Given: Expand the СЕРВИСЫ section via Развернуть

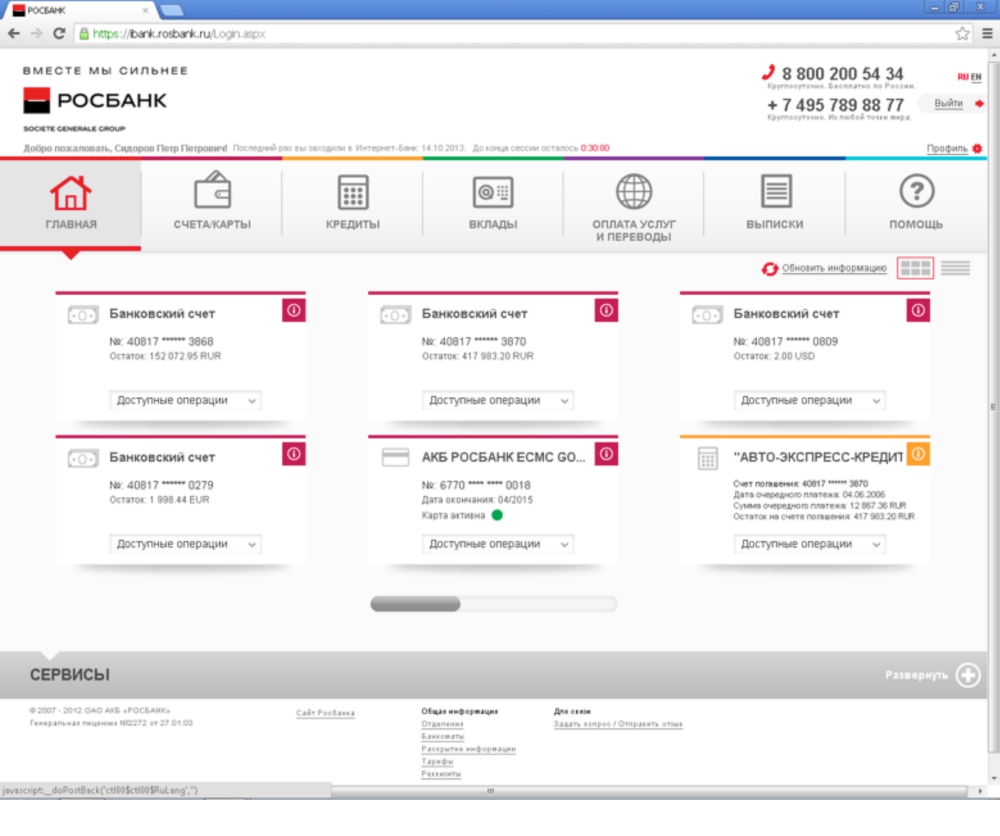Looking at the screenshot, I should tap(916, 675).
